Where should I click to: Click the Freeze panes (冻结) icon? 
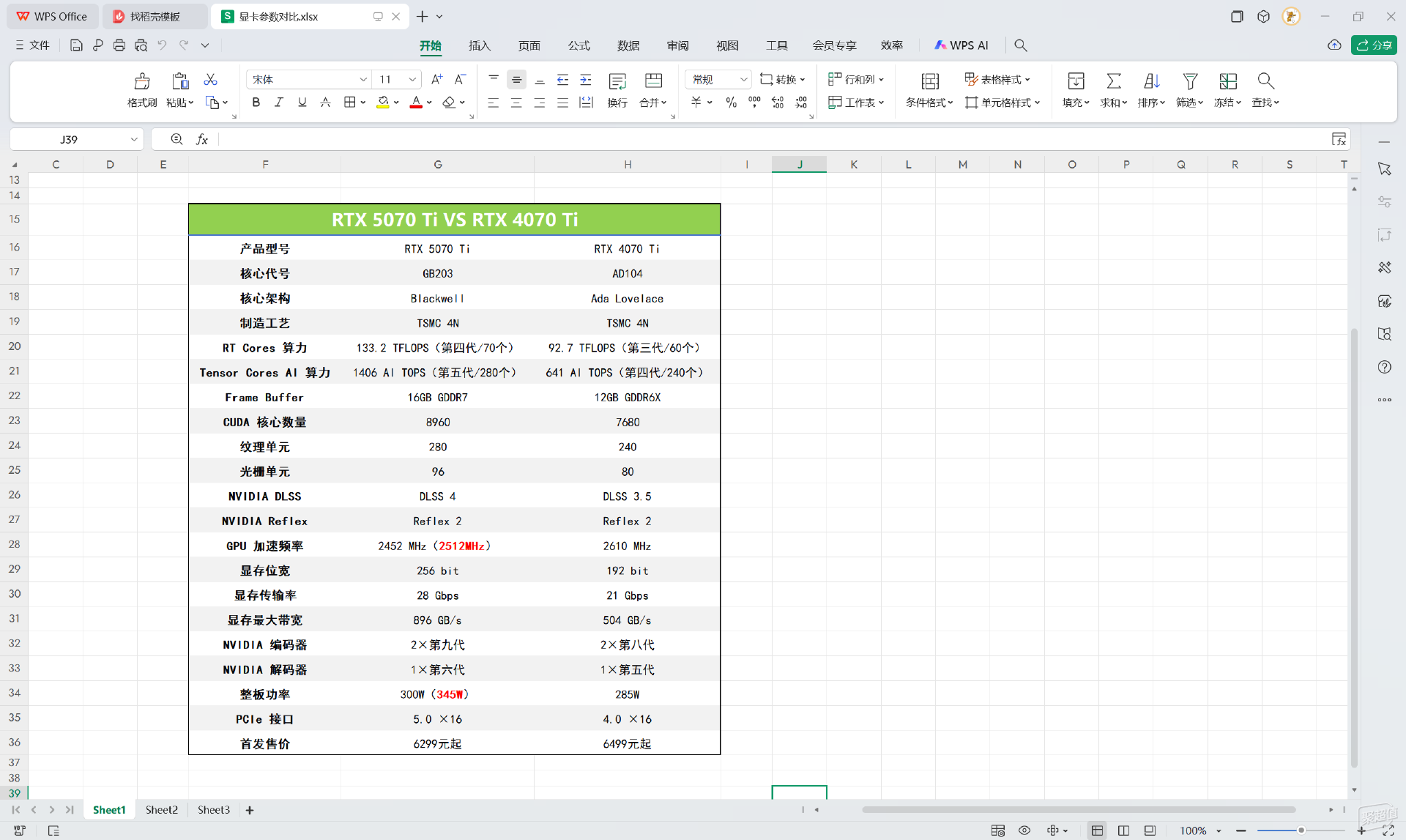point(1228,81)
